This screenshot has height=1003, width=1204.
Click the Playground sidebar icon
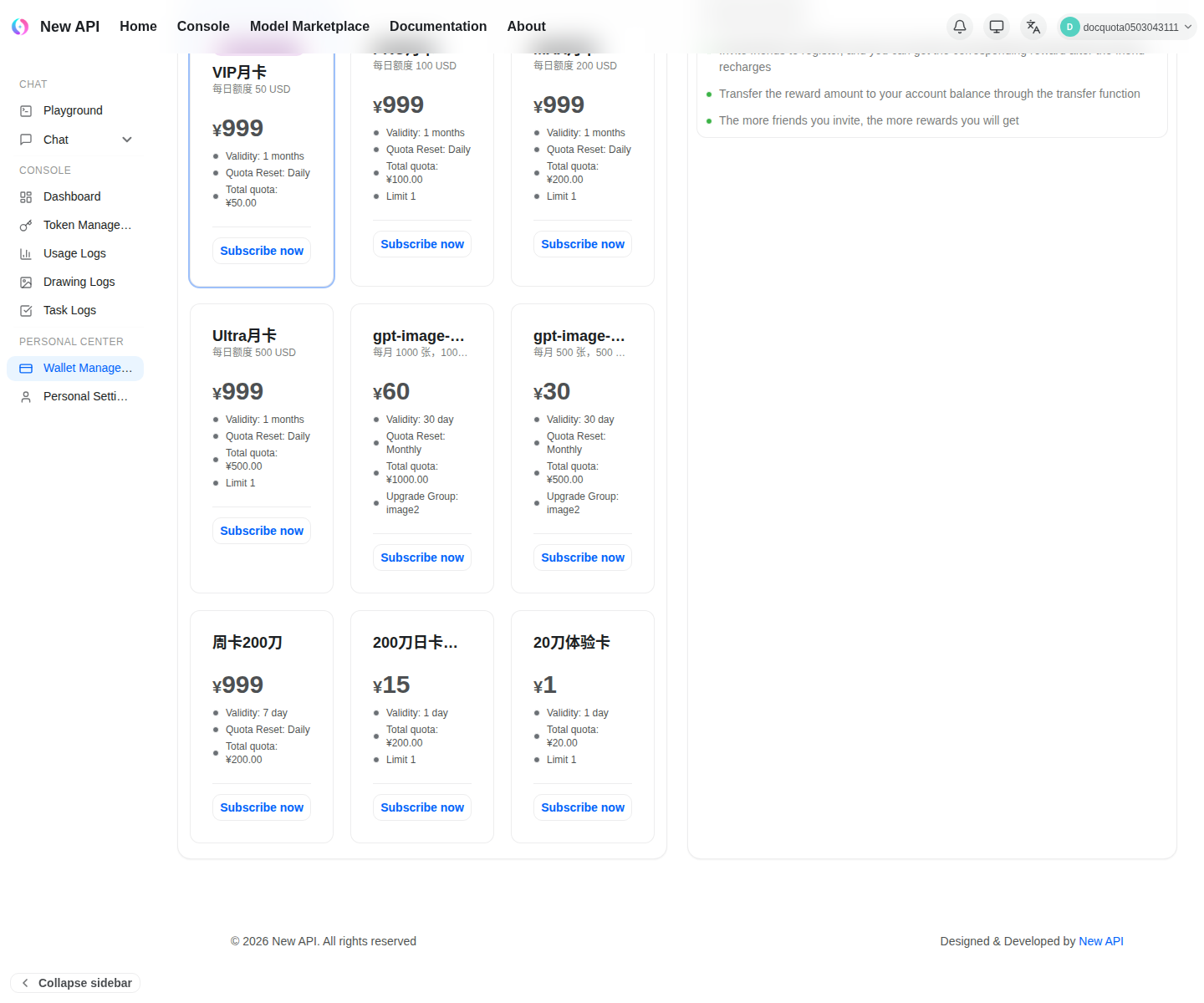pyautogui.click(x=26, y=110)
